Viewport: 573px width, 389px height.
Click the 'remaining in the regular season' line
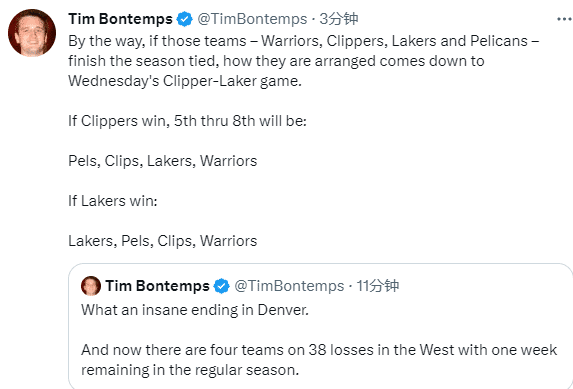190,370
